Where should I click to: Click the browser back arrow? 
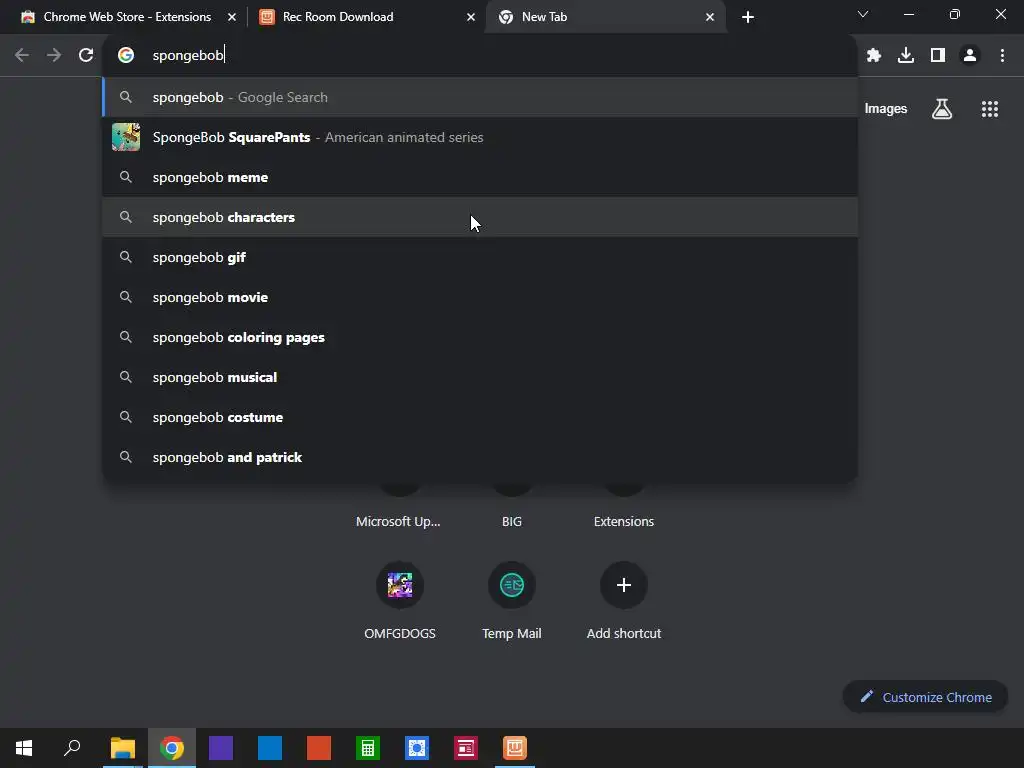coord(22,56)
